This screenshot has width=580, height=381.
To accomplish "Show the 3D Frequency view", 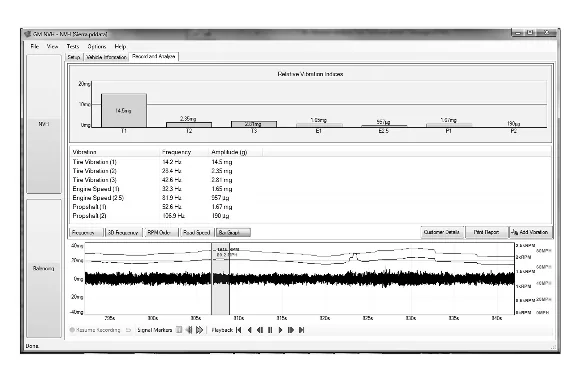I will point(123,232).
